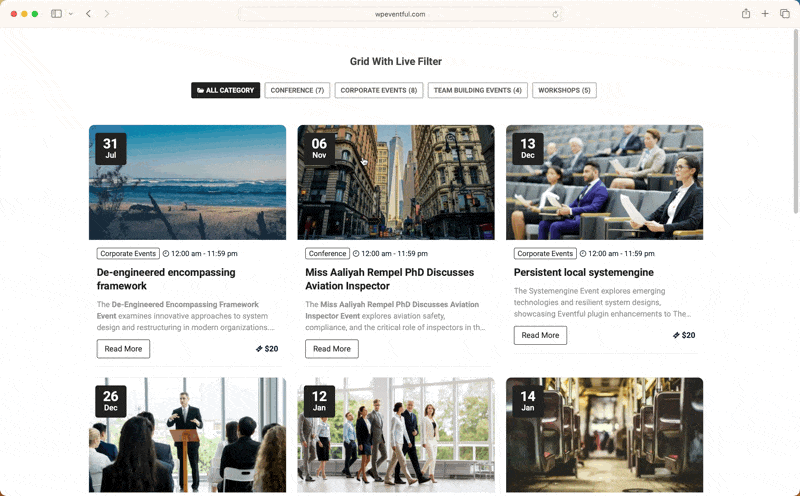Viewport: 800px width, 496px height.
Task: Filter by Conference (7)
Action: 297,90
